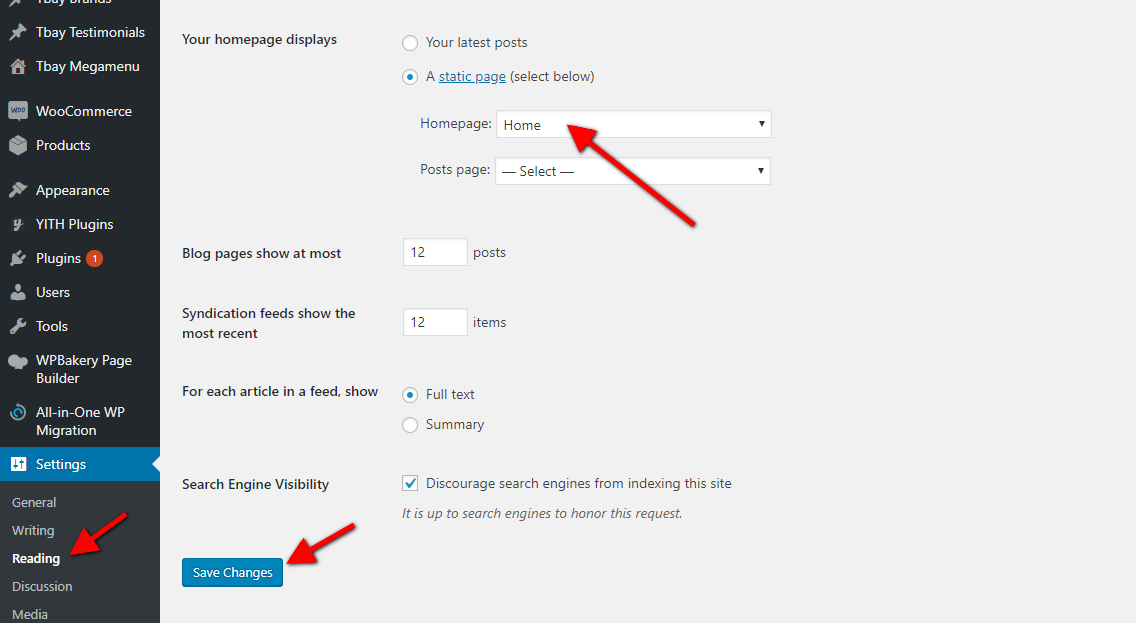The height and width of the screenshot is (623, 1136).
Task: Click the Tools wrench icon
Action: 17,326
